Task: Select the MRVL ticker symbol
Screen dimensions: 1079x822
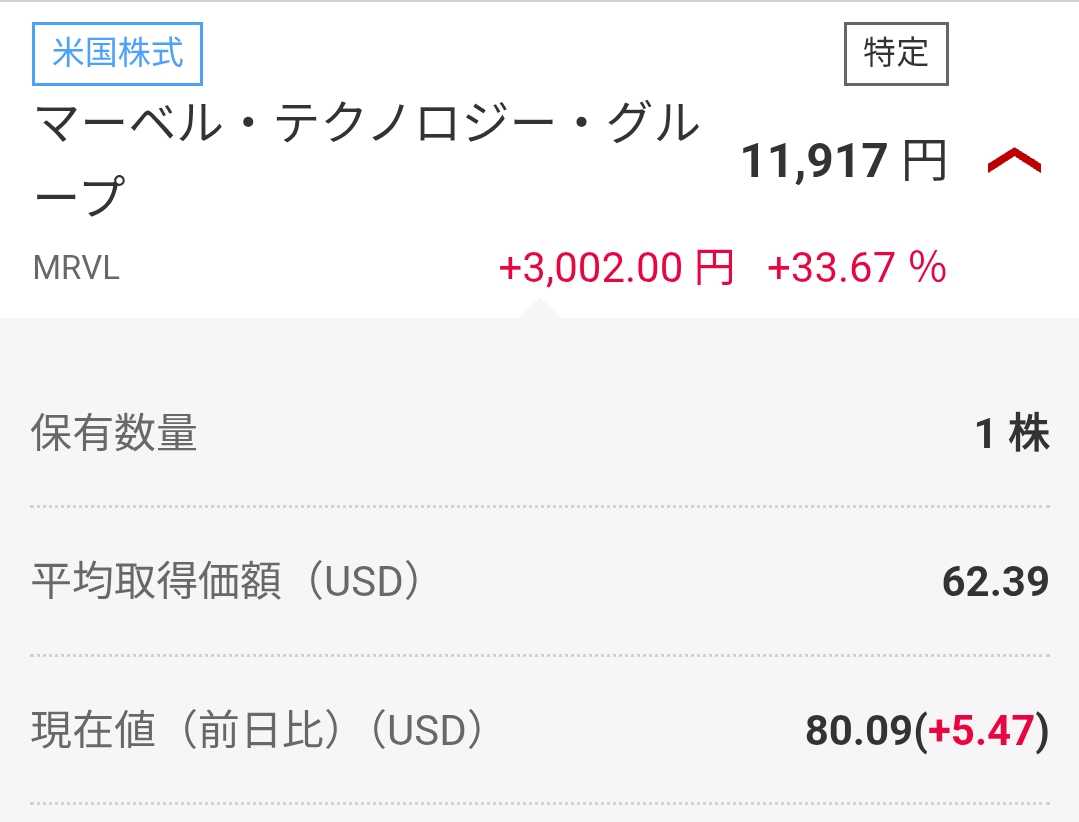Action: click(x=77, y=269)
